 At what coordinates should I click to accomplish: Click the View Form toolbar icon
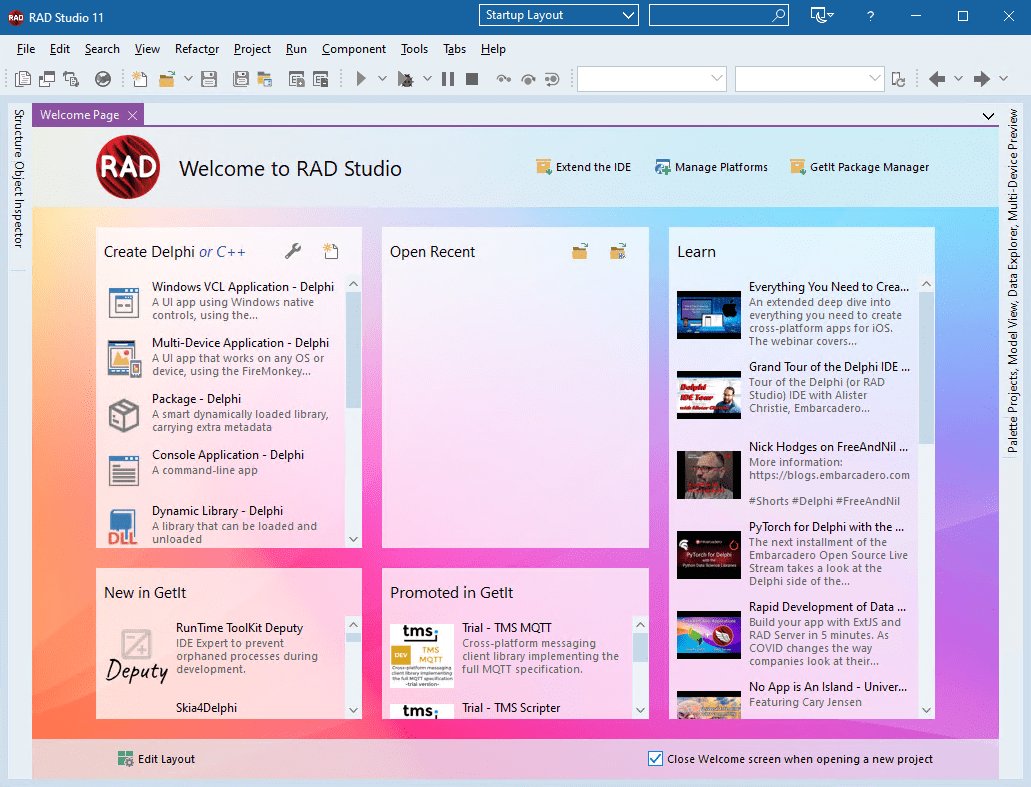(x=47, y=79)
